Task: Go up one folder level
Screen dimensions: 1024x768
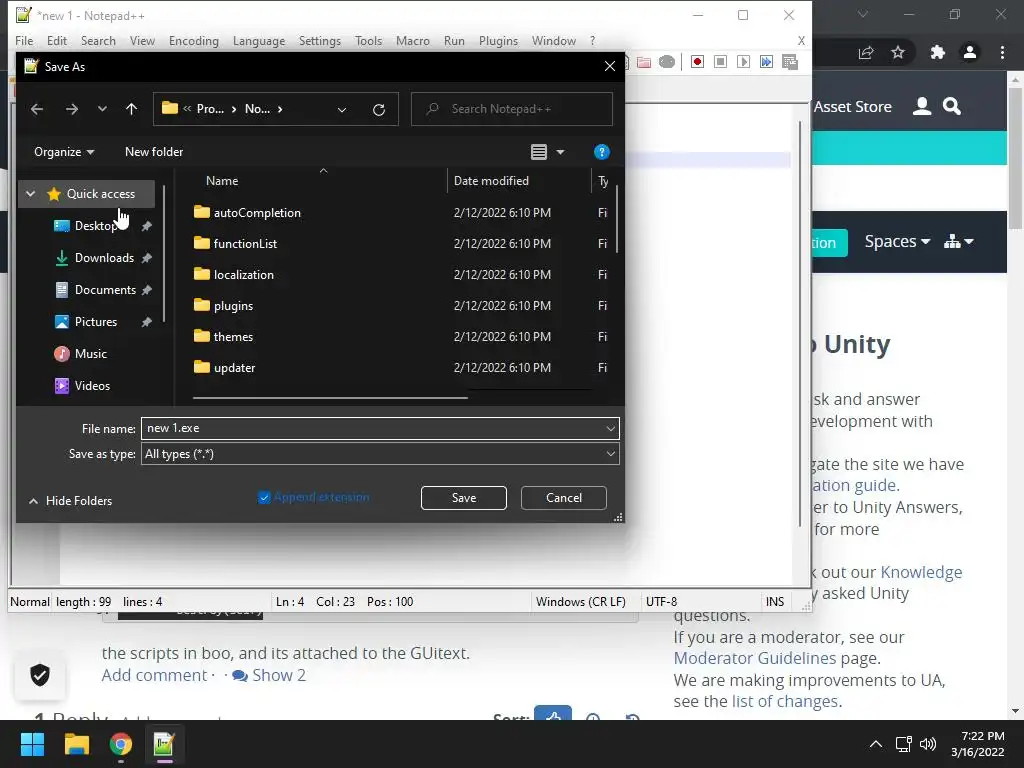Action: click(x=131, y=109)
